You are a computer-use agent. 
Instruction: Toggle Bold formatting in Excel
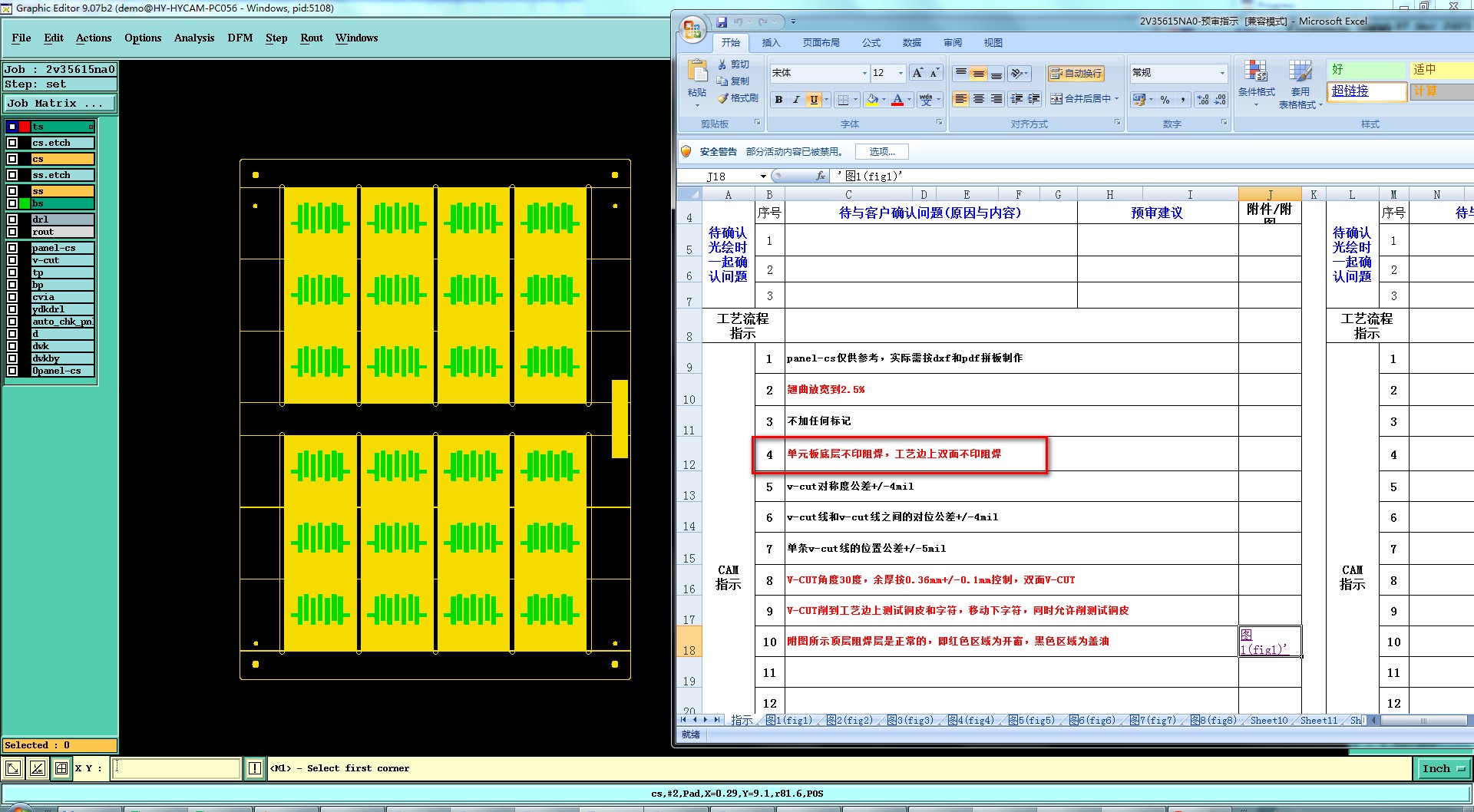pyautogui.click(x=779, y=100)
